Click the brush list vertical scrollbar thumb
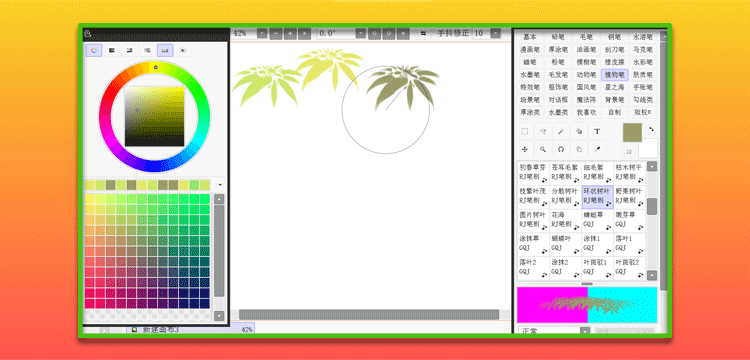The width and height of the screenshot is (750, 360). point(652,207)
